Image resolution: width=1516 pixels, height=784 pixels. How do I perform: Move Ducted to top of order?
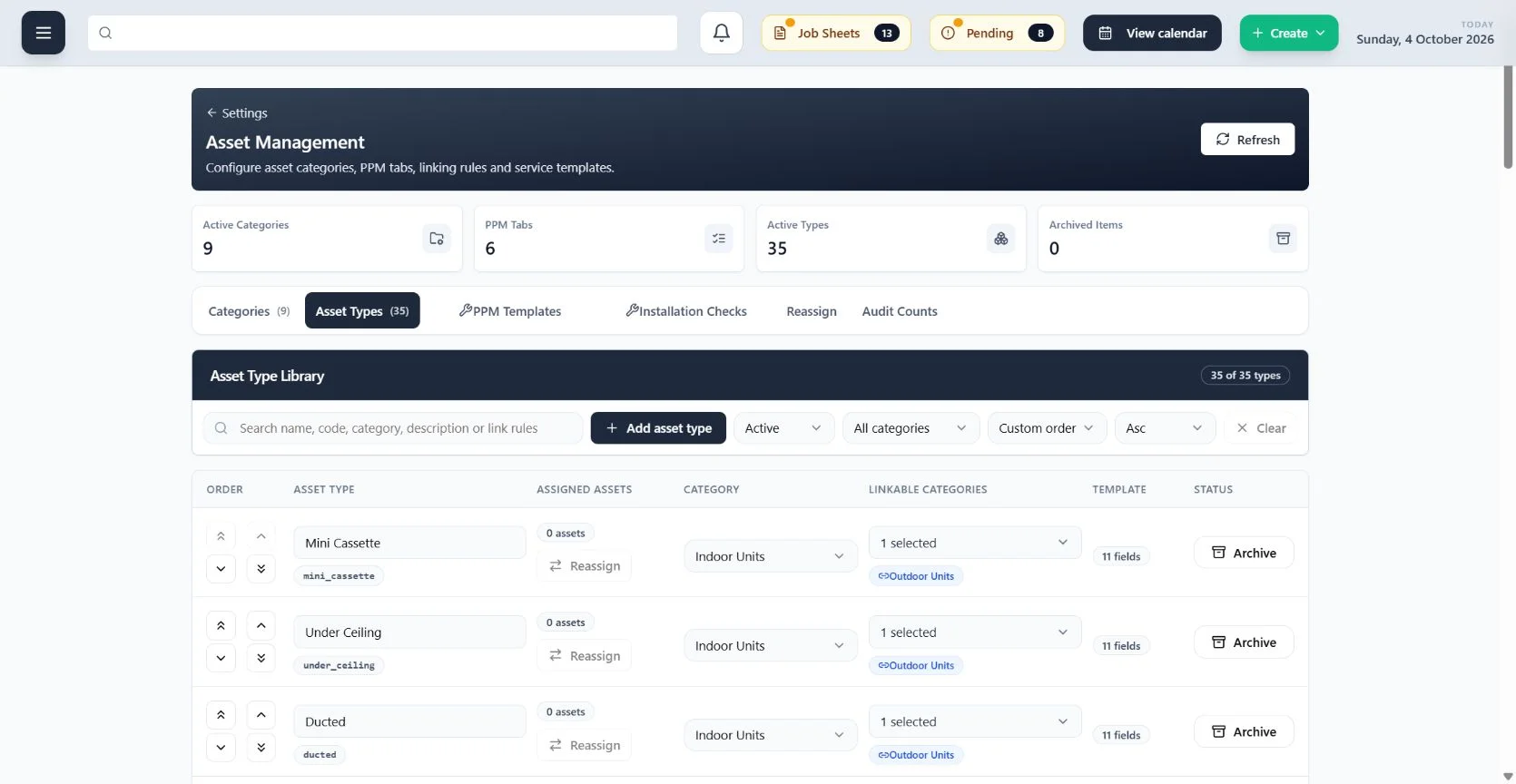[x=221, y=715]
